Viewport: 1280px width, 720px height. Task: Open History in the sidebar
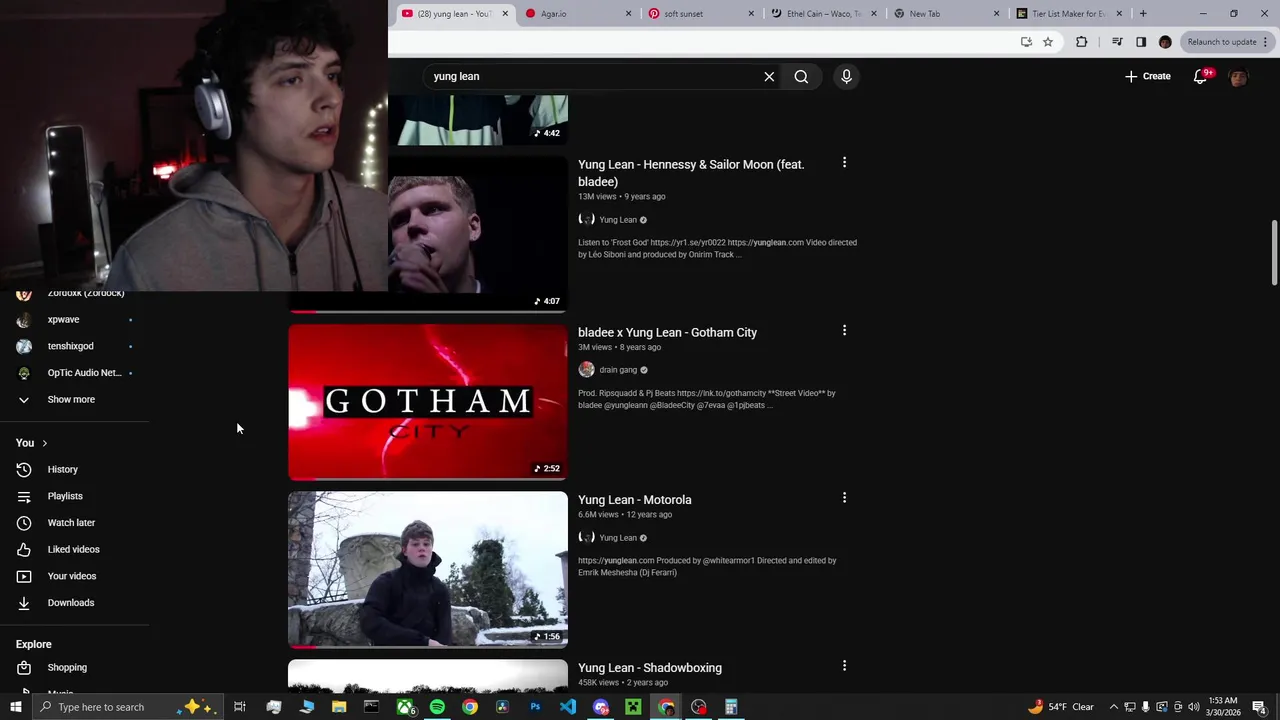click(62, 469)
